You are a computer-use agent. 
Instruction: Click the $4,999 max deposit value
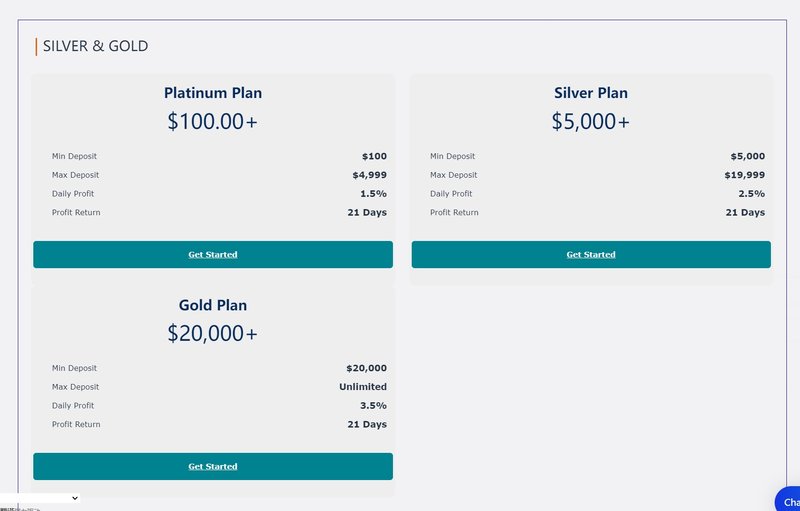(x=369, y=175)
